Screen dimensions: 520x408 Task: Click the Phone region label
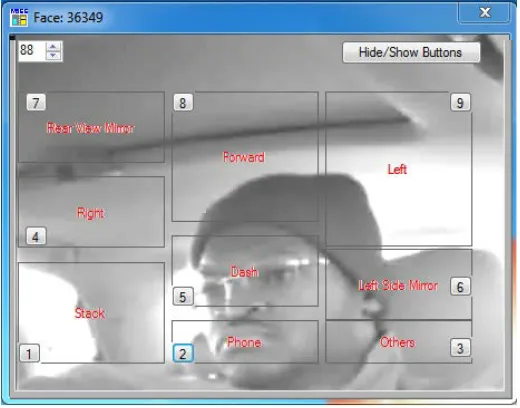point(244,342)
